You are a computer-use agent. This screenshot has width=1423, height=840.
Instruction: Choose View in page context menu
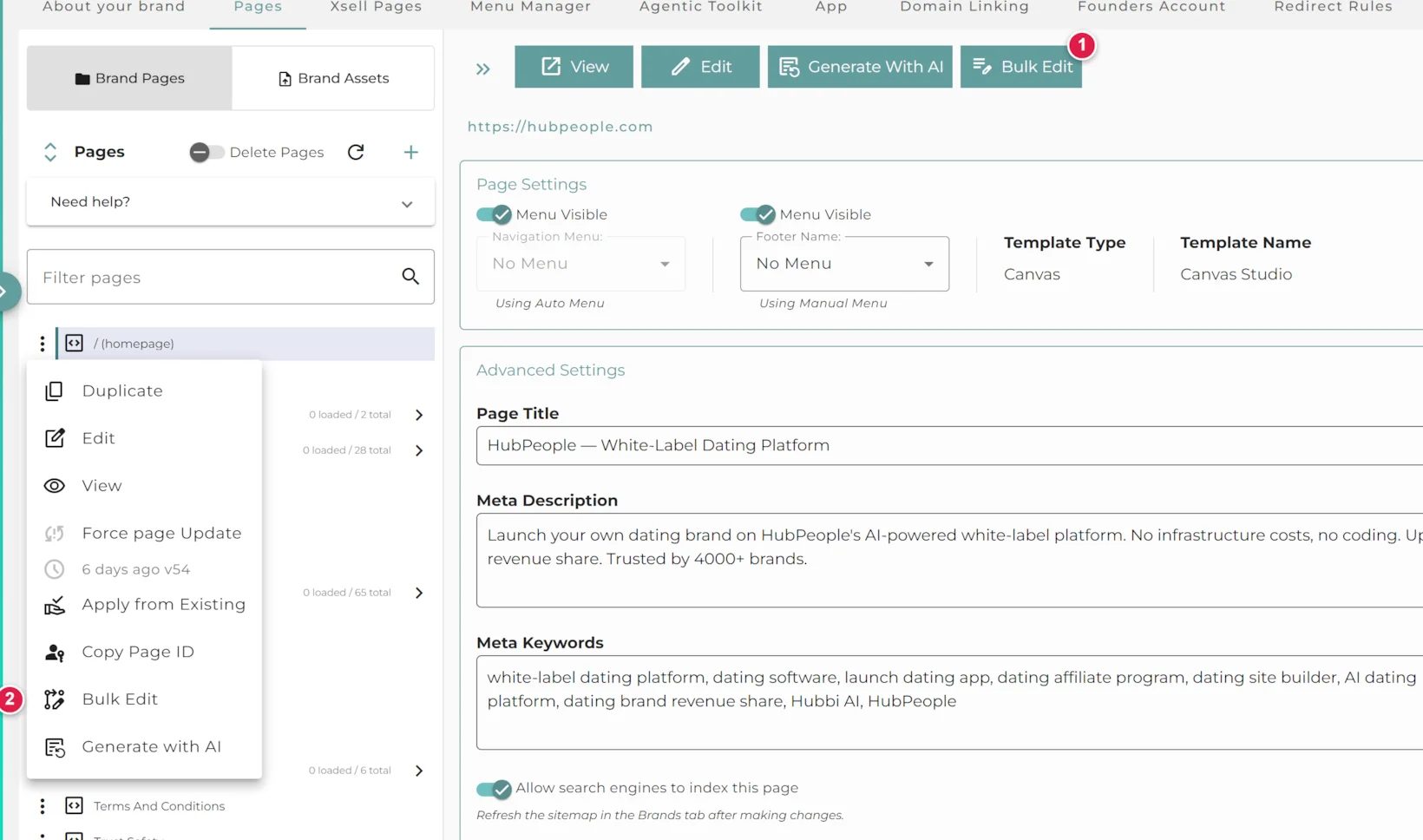click(x=144, y=486)
